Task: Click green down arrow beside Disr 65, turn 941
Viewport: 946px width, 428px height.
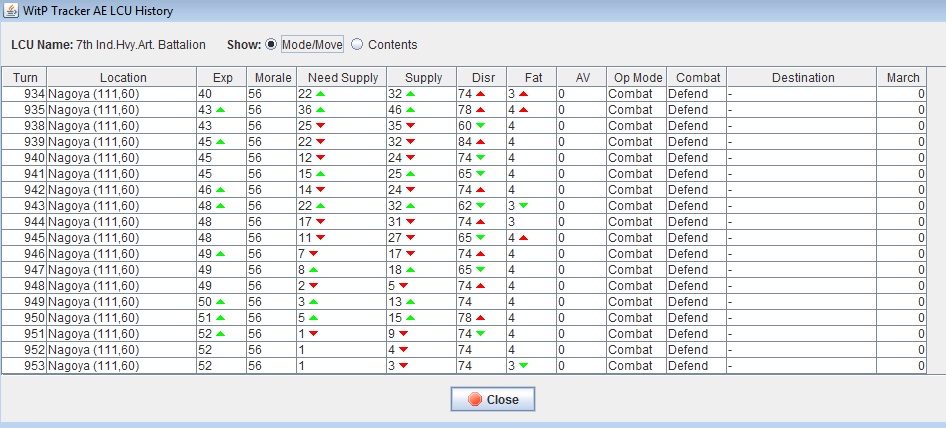Action: click(480, 174)
